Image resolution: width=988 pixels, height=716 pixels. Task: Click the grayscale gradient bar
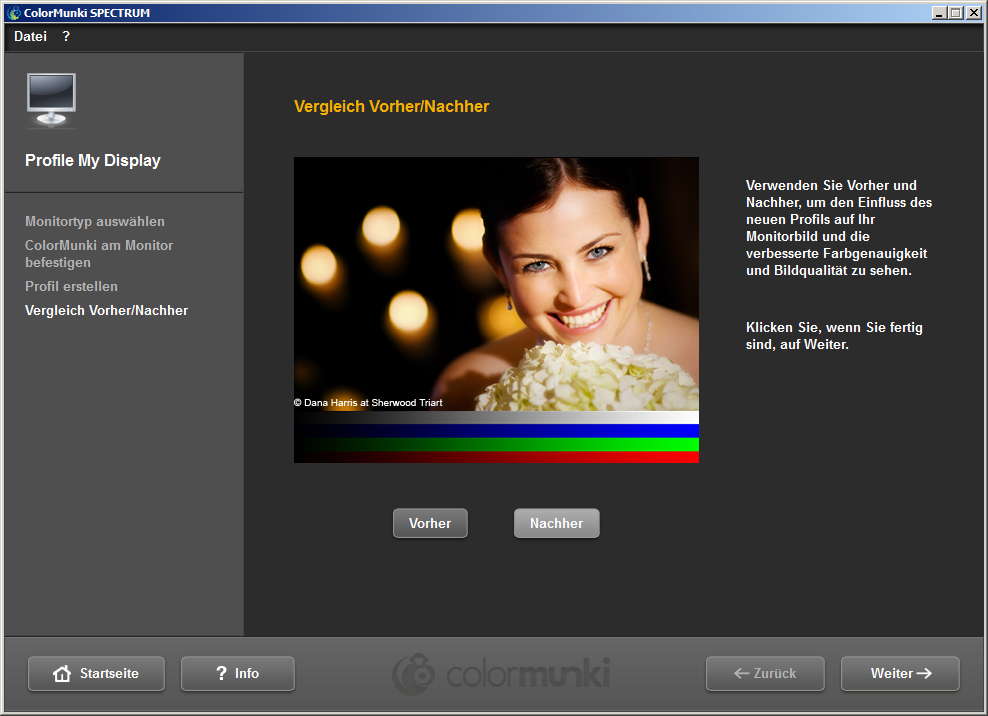click(x=496, y=417)
